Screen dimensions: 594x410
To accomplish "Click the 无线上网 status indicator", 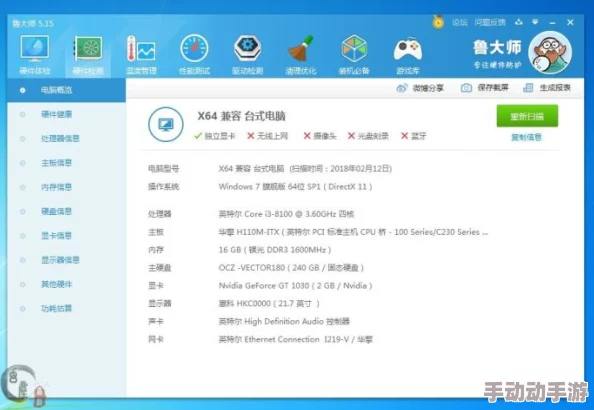I will [267, 136].
